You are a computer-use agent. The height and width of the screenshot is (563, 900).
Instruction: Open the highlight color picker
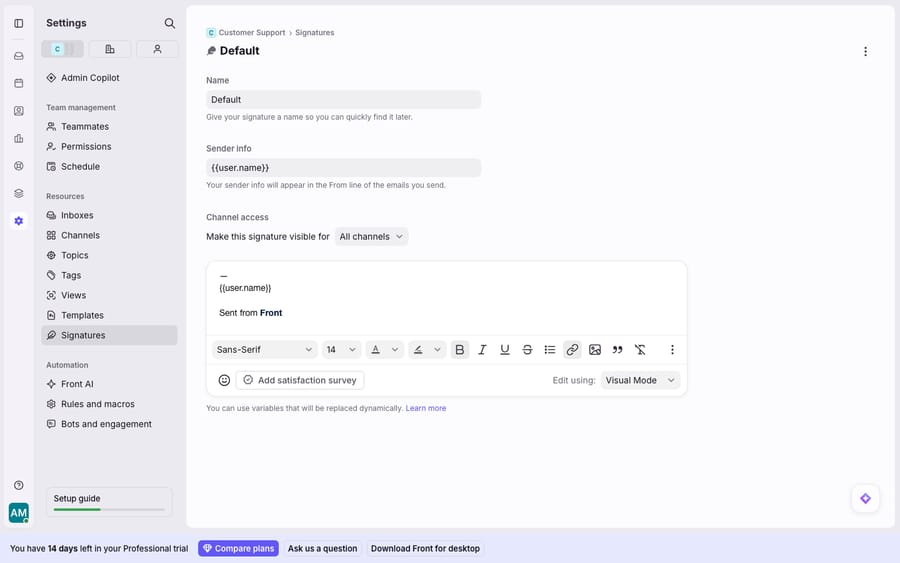click(426, 350)
